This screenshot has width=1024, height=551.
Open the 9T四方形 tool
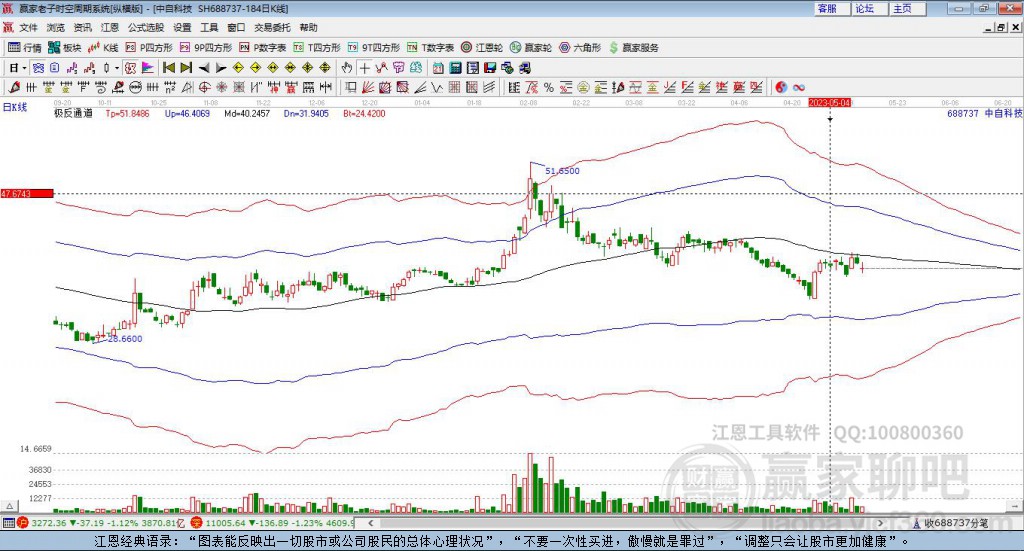[374, 48]
